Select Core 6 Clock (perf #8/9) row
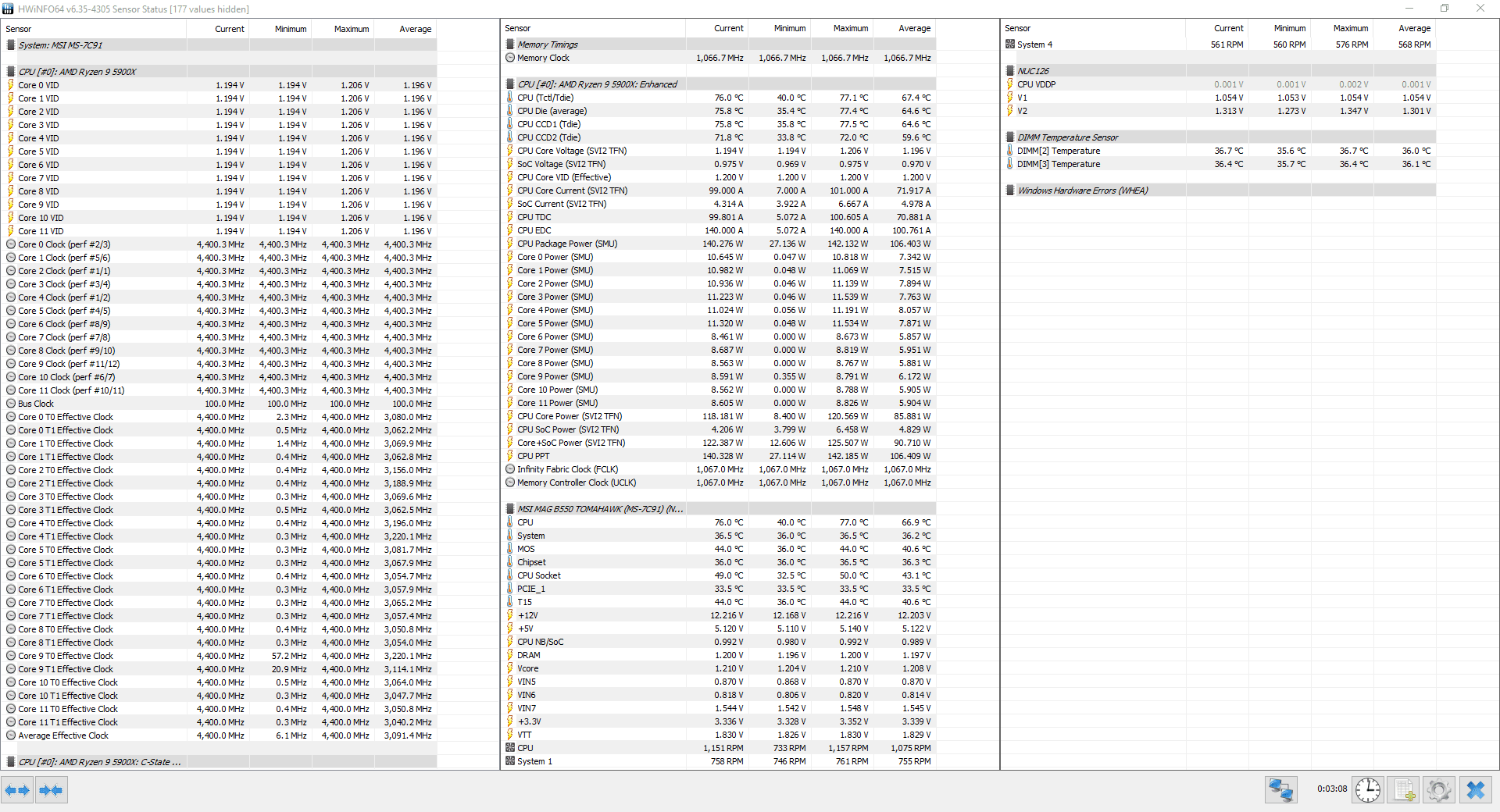 (x=219, y=324)
